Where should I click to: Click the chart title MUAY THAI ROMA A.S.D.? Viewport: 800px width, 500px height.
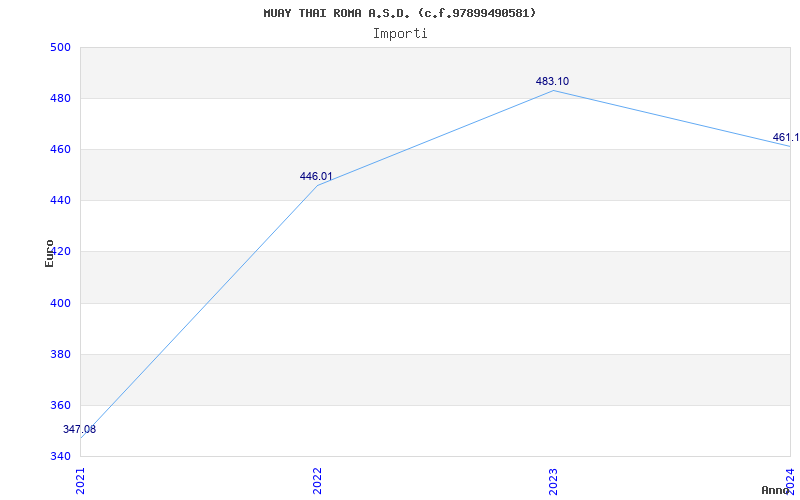[x=399, y=13]
